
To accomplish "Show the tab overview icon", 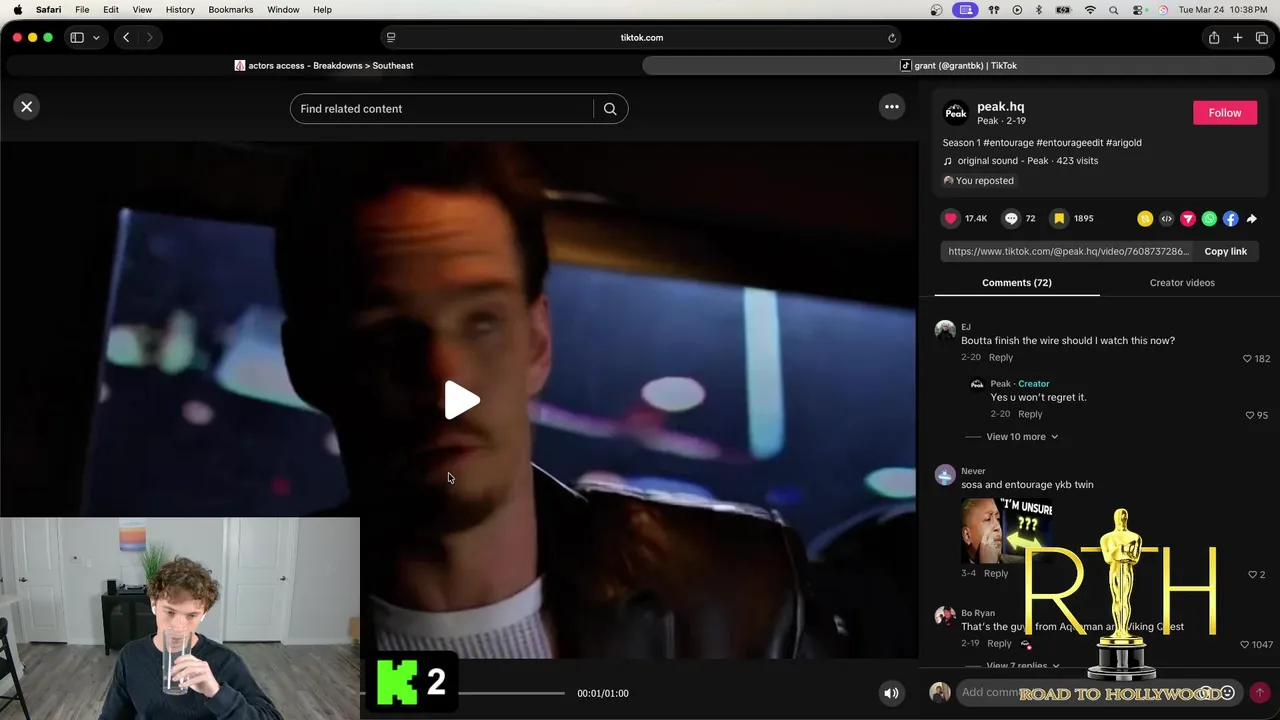I will pyautogui.click(x=1262, y=38).
